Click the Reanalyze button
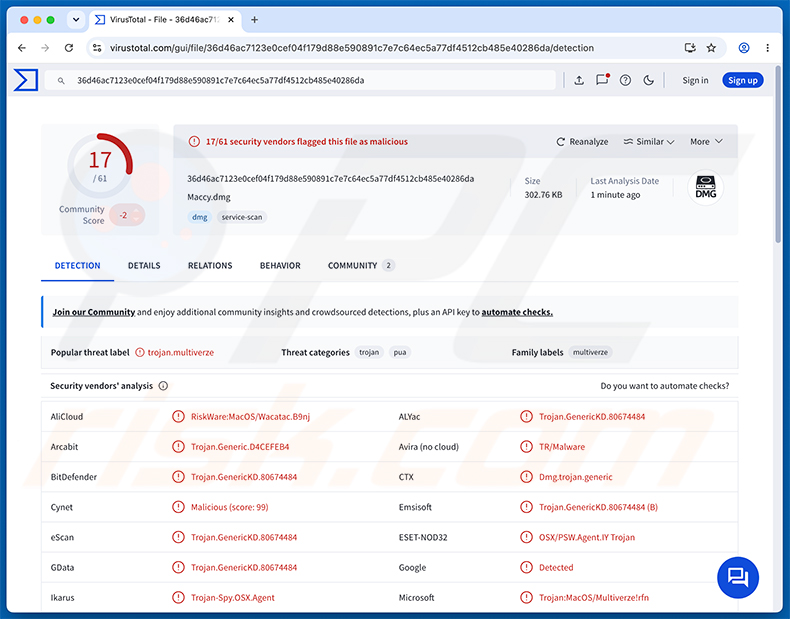 point(582,142)
